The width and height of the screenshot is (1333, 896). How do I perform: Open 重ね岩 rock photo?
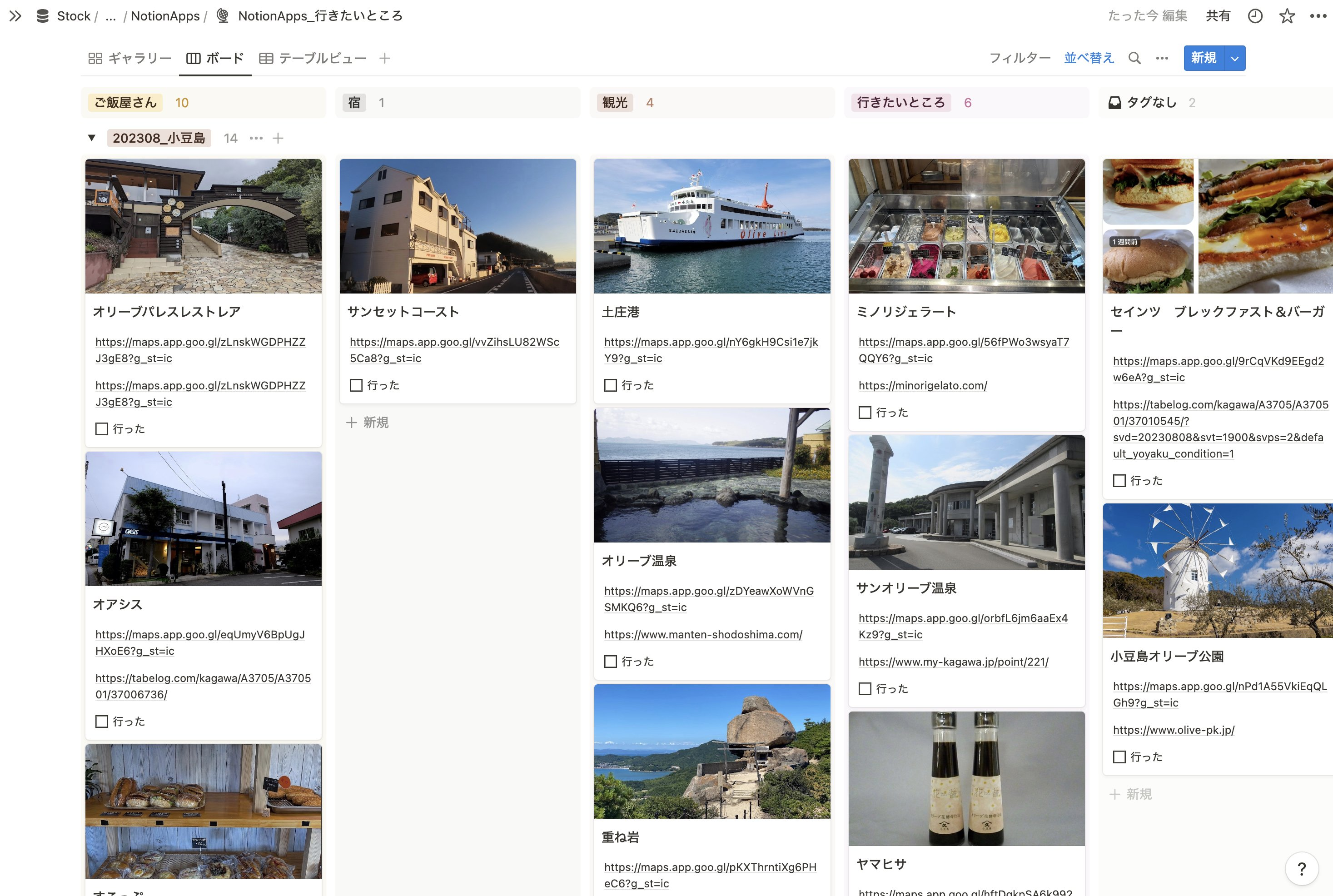712,752
